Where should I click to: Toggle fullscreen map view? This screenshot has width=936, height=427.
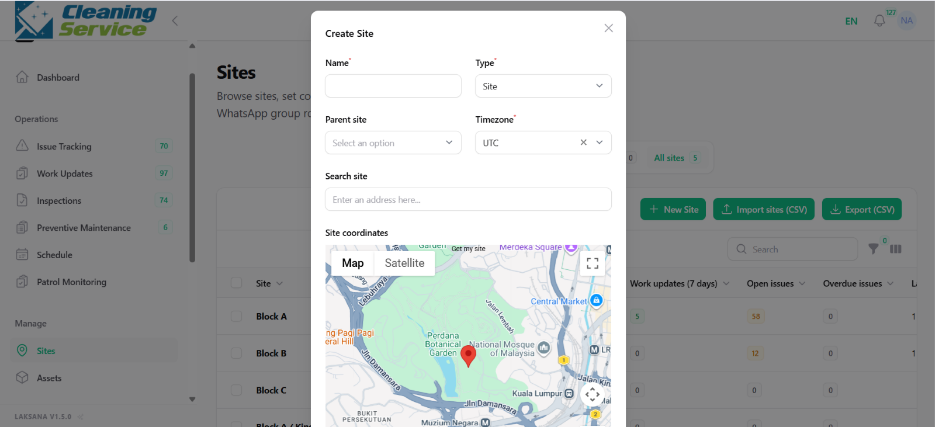[x=592, y=263]
